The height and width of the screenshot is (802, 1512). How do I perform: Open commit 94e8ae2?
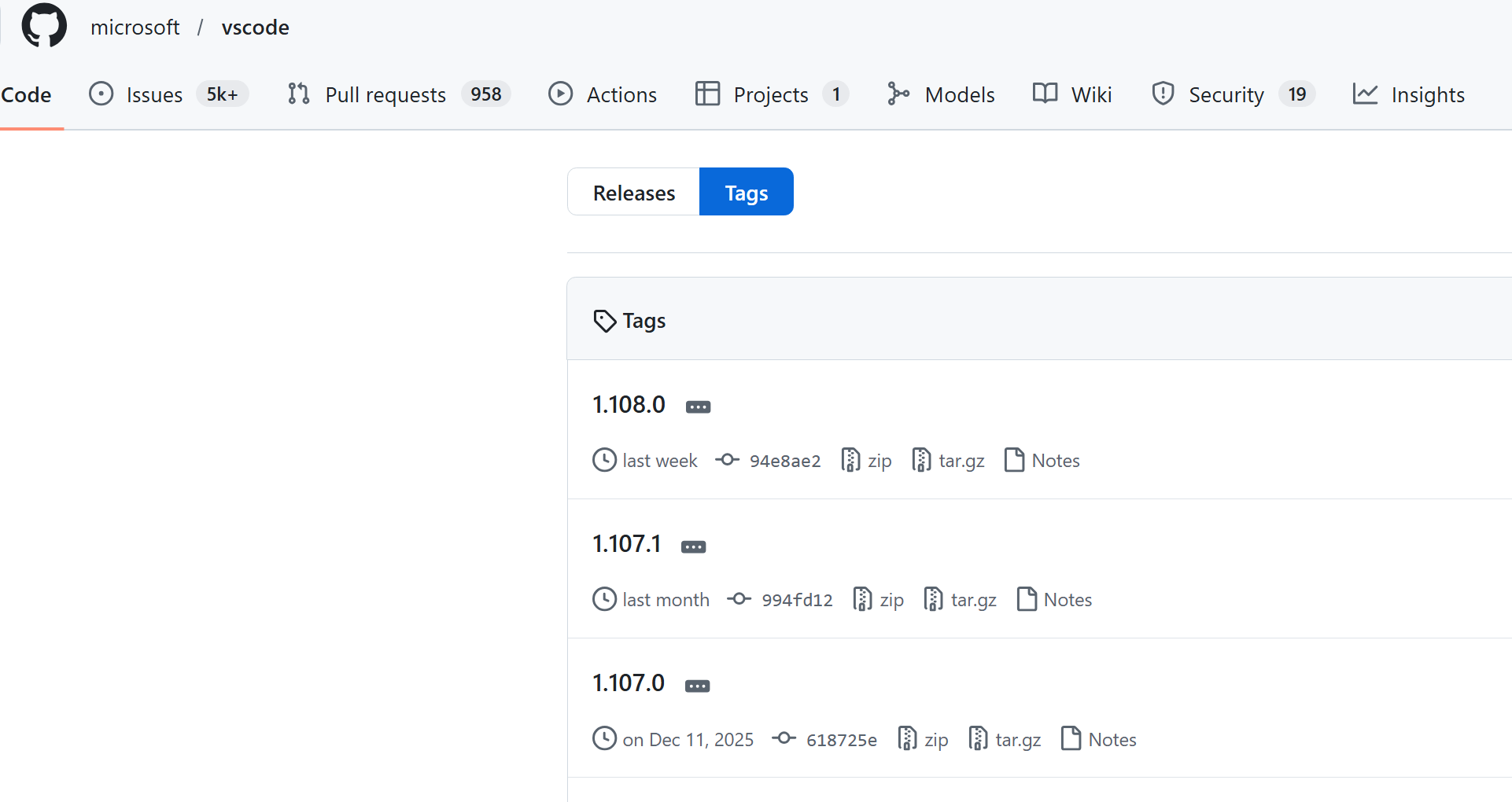[784, 461]
